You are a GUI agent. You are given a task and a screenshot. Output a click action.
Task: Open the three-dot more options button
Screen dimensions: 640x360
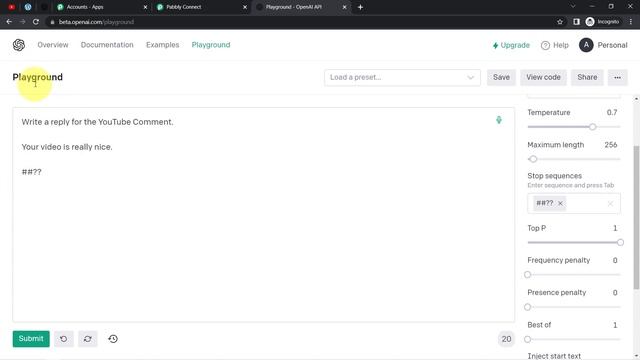click(617, 78)
